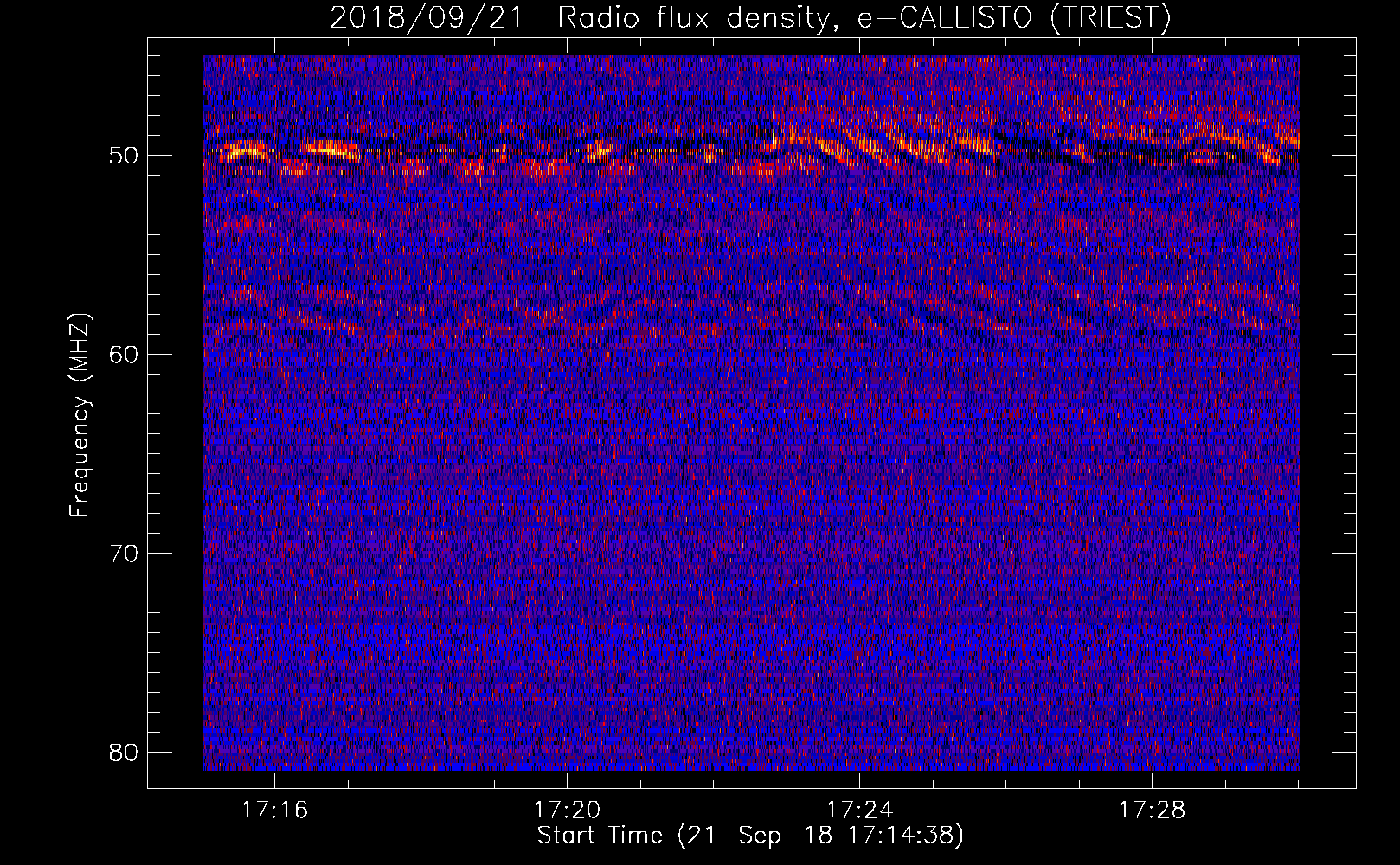Click the 80 frequency tick label
Image resolution: width=1400 pixels, height=865 pixels.
[x=124, y=752]
